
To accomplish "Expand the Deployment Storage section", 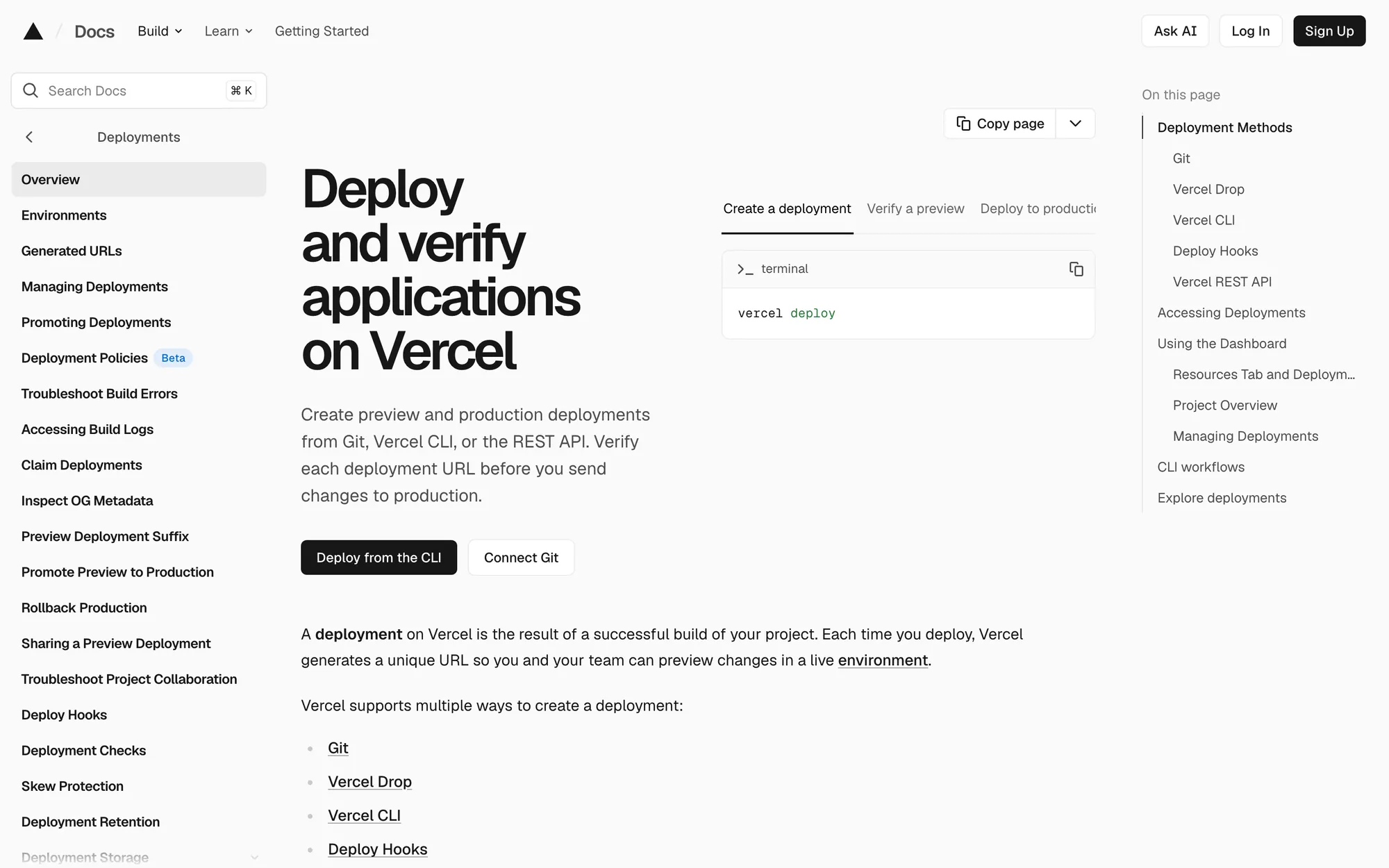I will [254, 858].
